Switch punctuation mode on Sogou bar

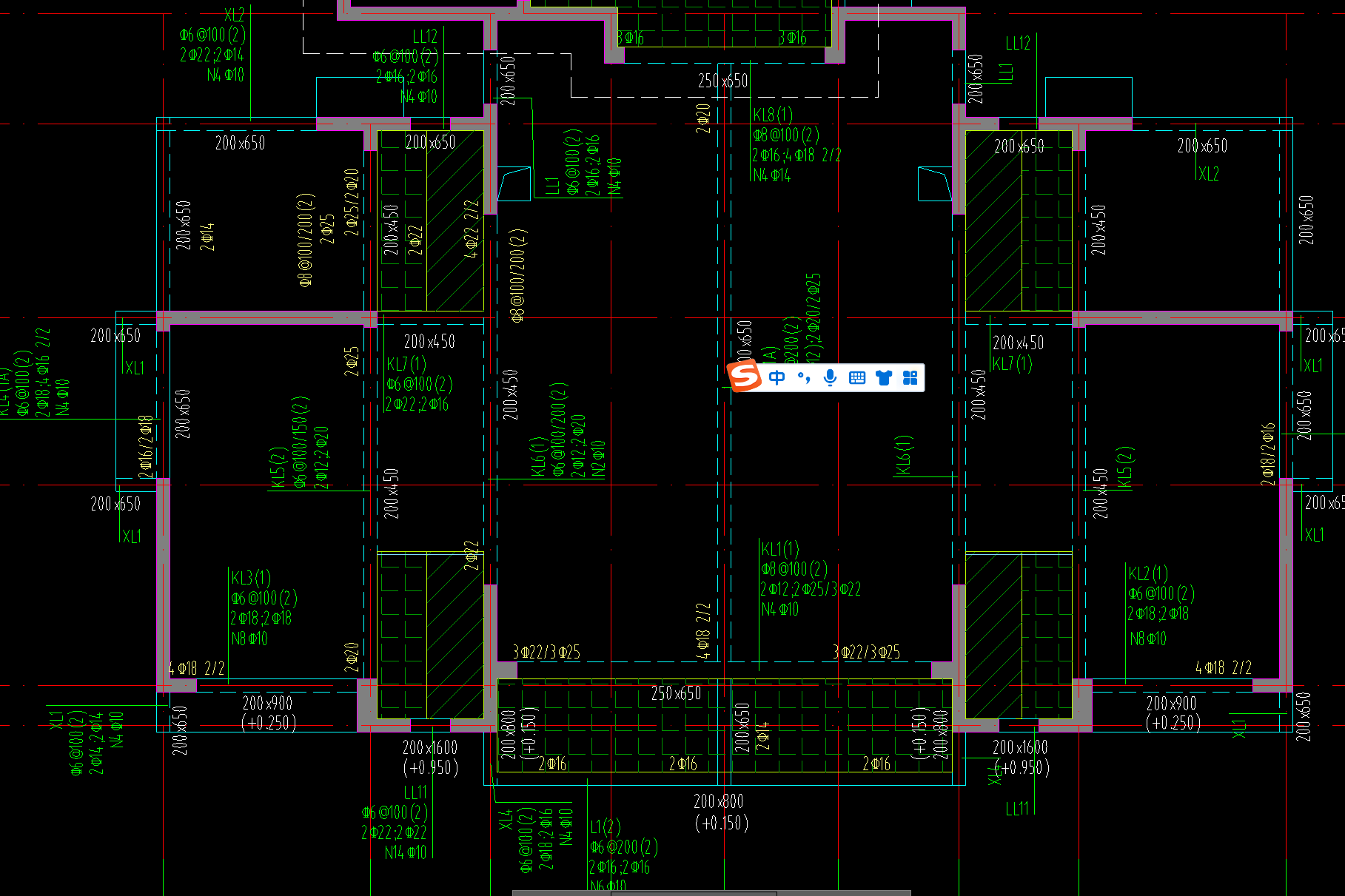pos(804,378)
